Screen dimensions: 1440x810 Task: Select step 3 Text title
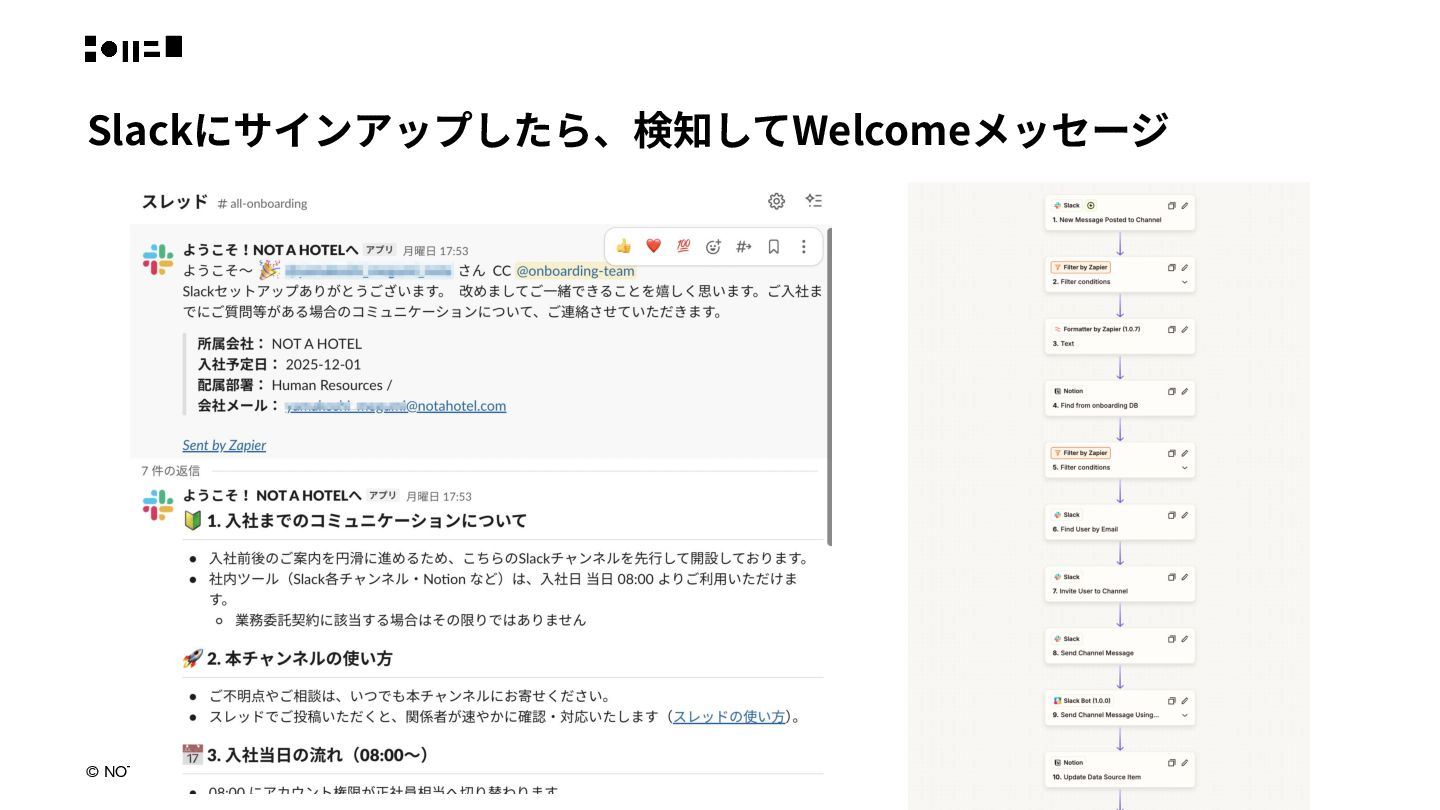click(x=1063, y=344)
